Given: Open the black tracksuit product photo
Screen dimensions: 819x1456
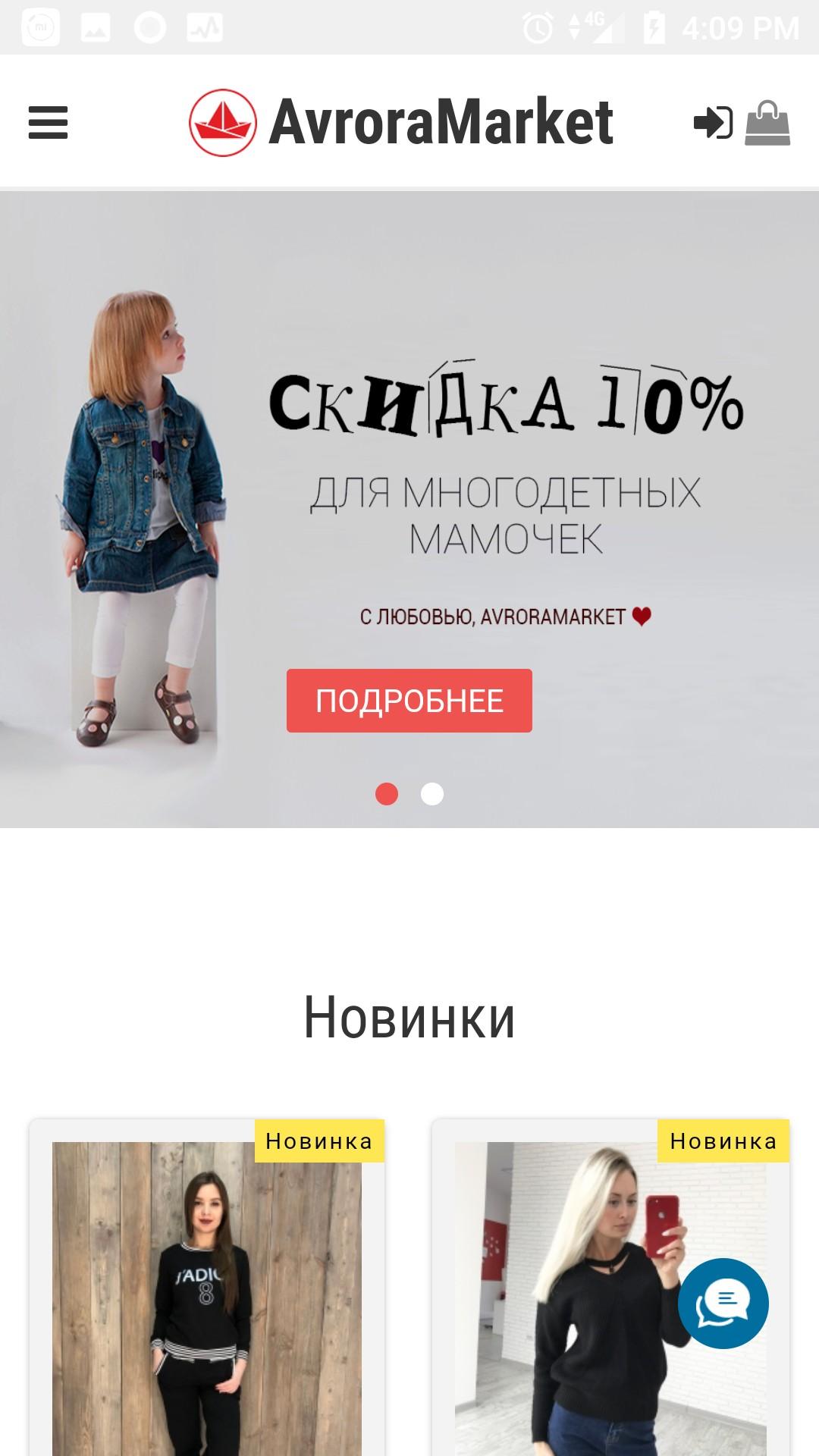Looking at the screenshot, I should coord(207,1298).
